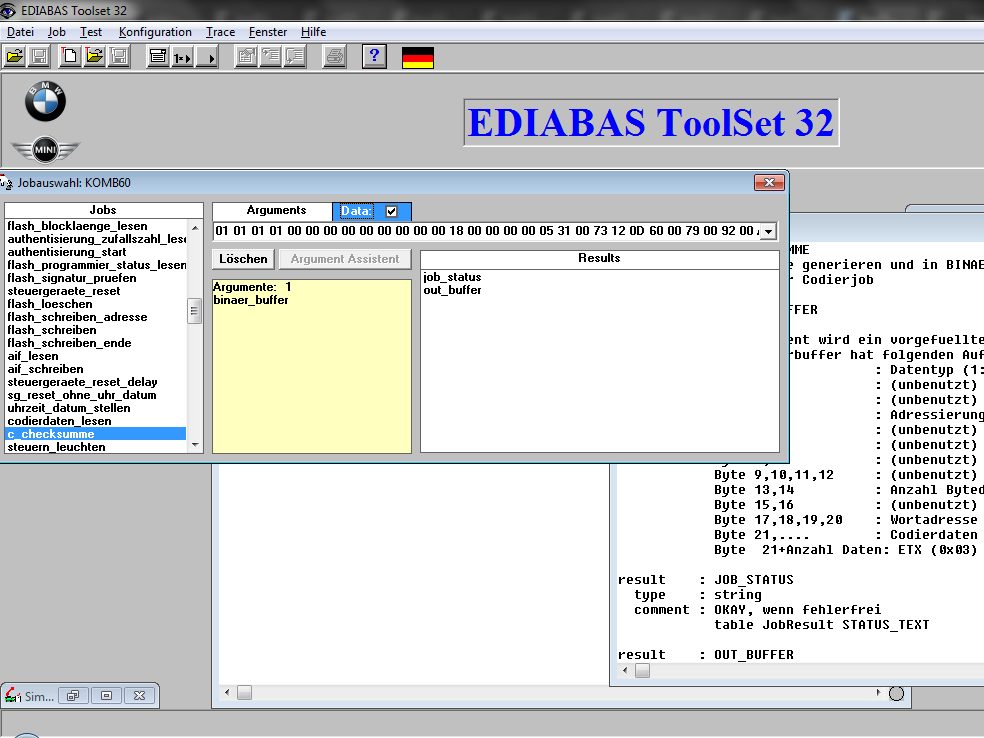Click the up arrow of Jobs list scrollbar

tap(195, 228)
